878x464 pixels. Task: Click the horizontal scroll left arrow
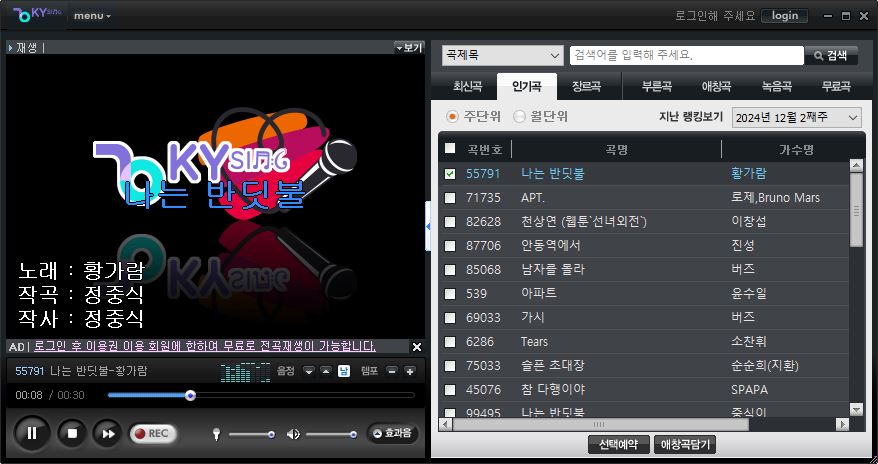pyautogui.click(x=446, y=424)
